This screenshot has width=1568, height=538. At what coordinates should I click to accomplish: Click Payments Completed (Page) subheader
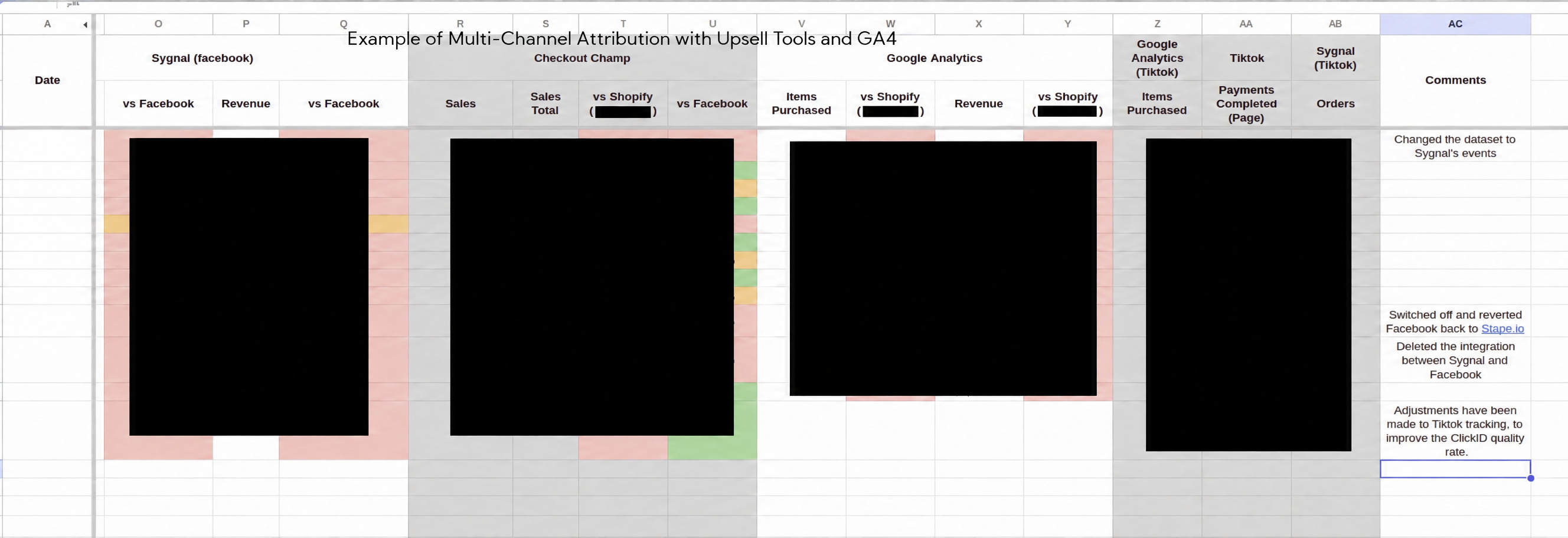tap(1246, 103)
